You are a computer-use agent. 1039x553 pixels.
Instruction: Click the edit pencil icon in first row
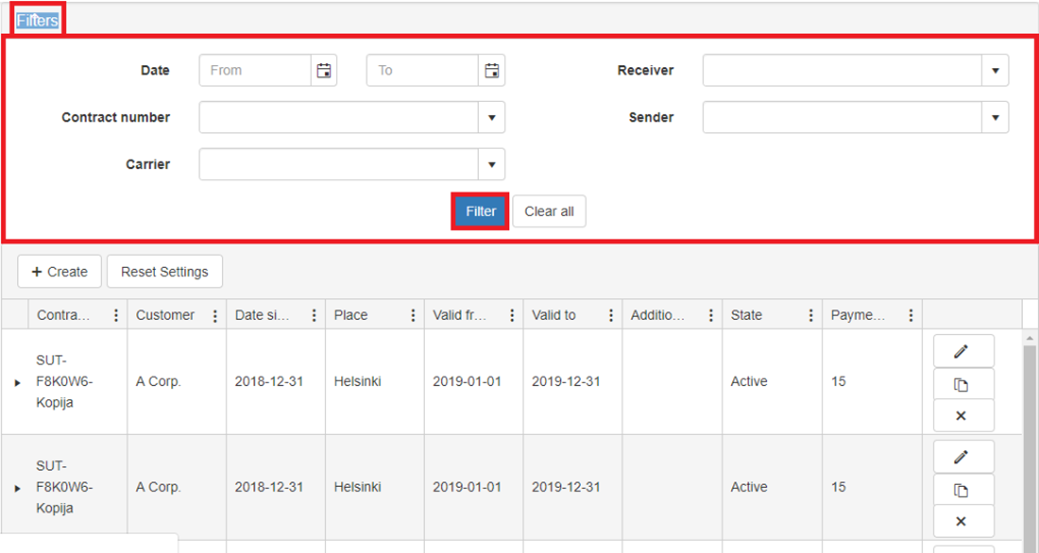(x=962, y=351)
